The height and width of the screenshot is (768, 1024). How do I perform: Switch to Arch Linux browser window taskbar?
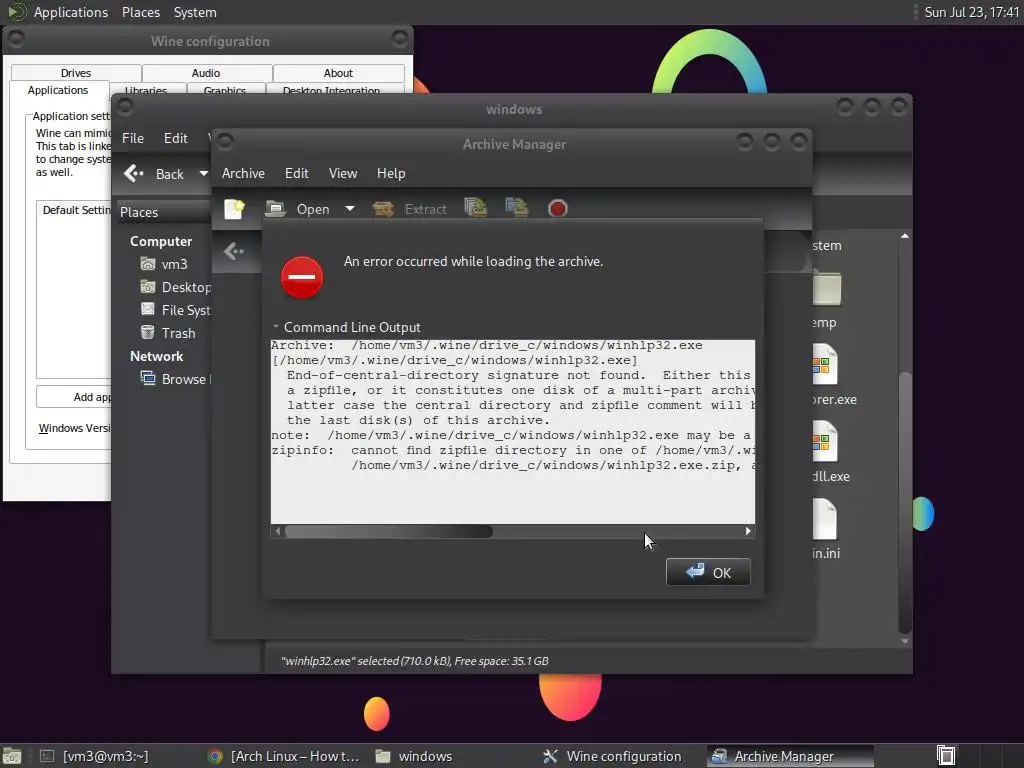pos(283,756)
